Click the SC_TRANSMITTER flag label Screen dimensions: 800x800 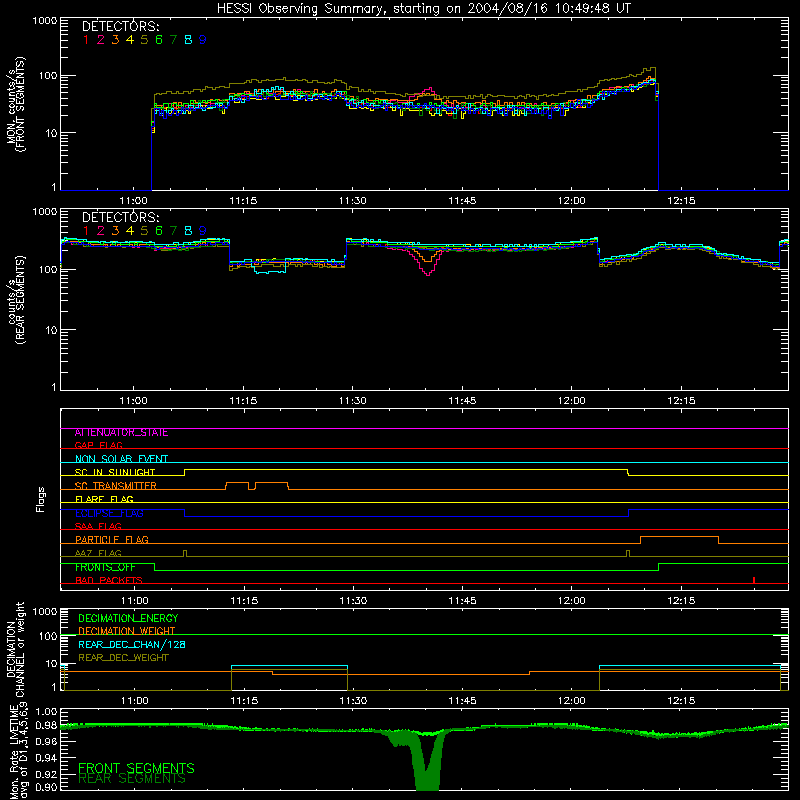pyautogui.click(x=116, y=486)
